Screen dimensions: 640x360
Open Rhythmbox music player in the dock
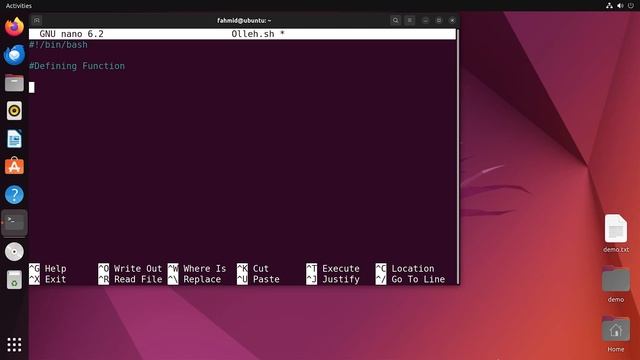[x=14, y=111]
